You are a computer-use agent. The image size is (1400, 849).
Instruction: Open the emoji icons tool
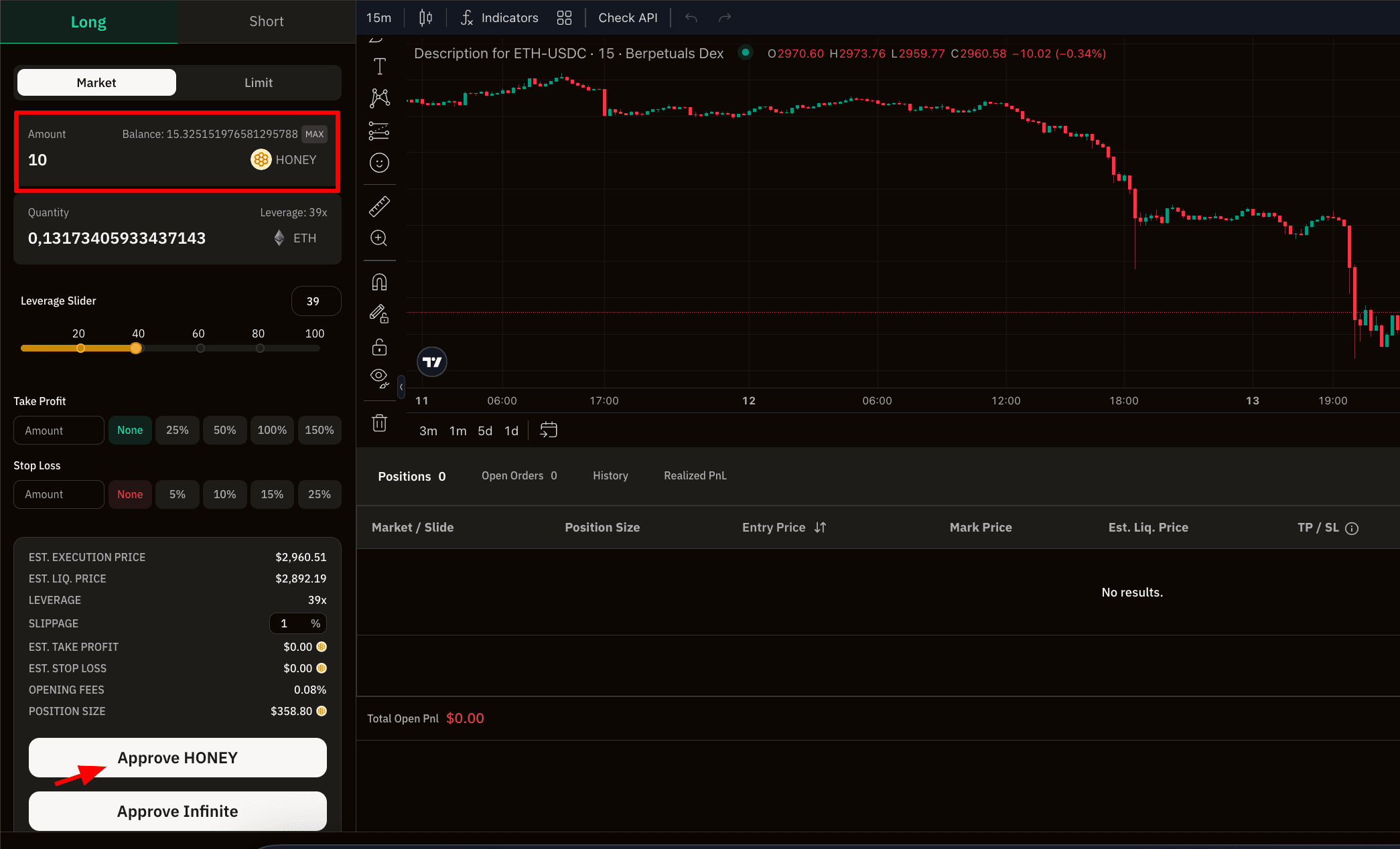(x=379, y=163)
